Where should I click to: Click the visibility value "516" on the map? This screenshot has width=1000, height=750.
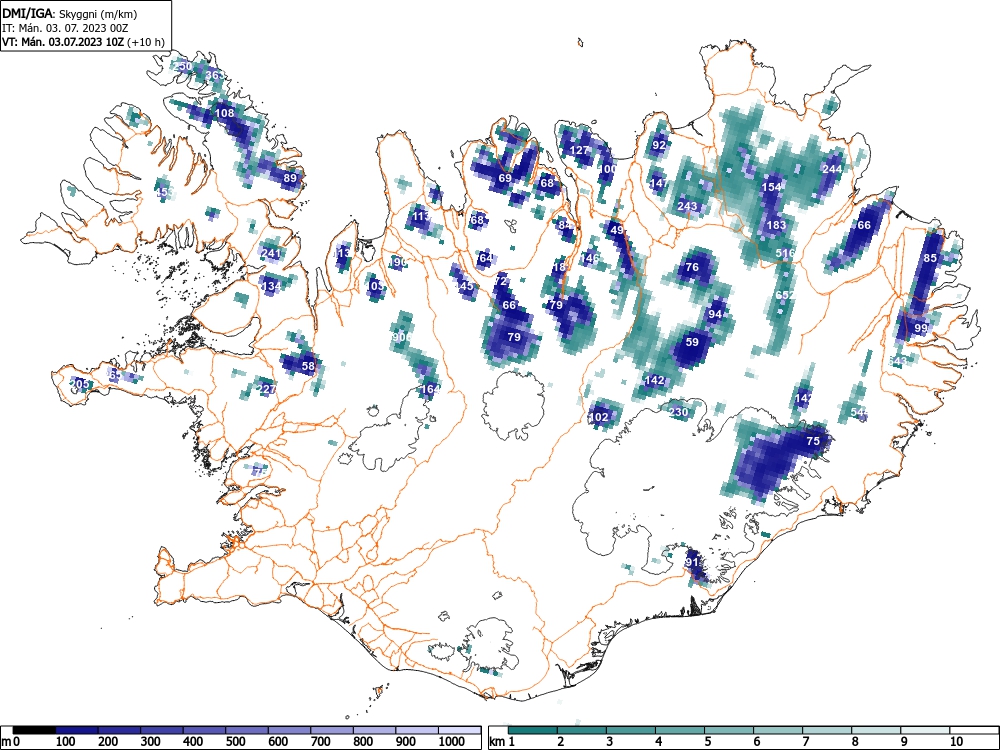pos(785,253)
